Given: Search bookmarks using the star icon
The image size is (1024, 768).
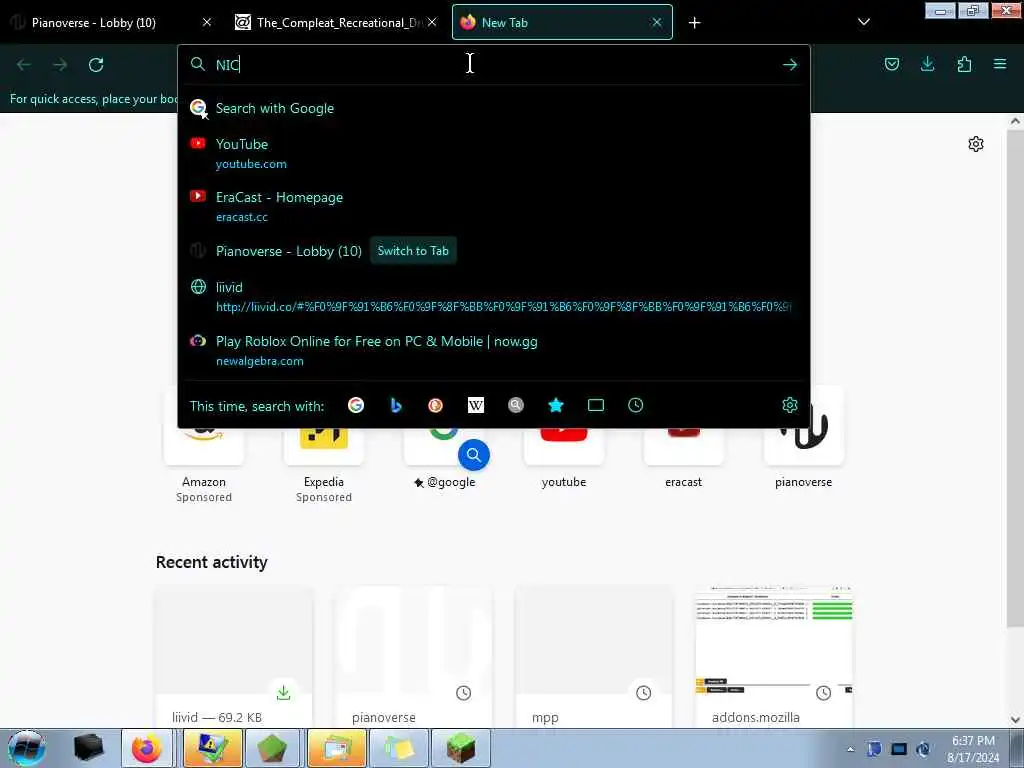Looking at the screenshot, I should [556, 406].
